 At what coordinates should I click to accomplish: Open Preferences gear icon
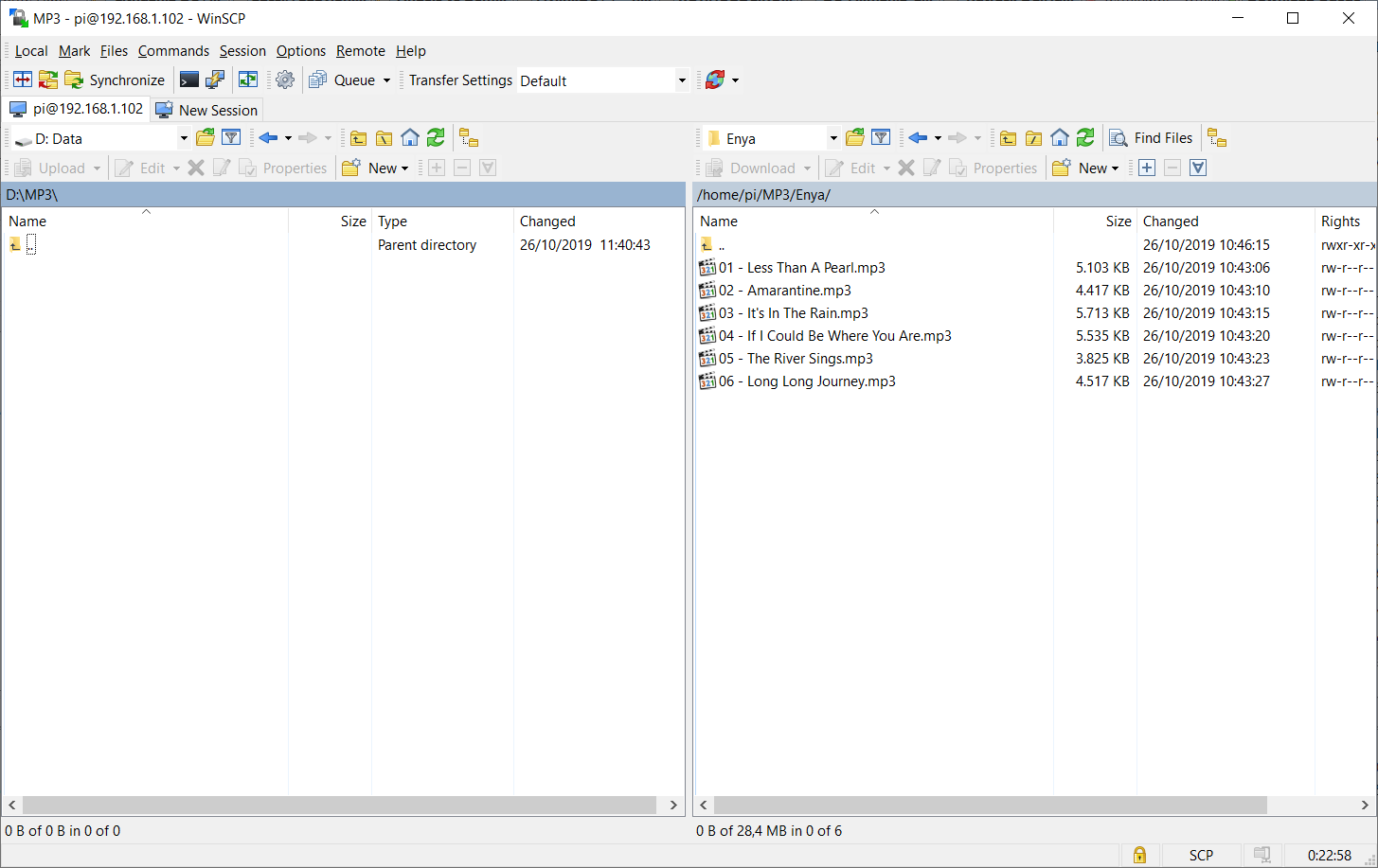pos(285,80)
